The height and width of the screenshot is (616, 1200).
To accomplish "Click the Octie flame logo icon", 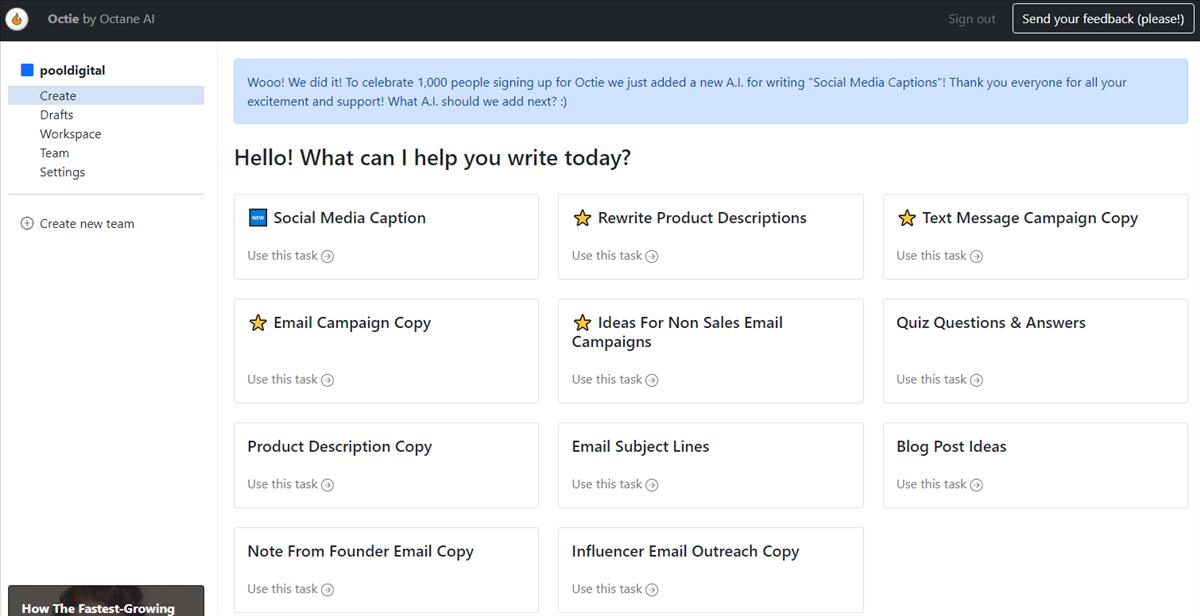I will pyautogui.click(x=17, y=19).
